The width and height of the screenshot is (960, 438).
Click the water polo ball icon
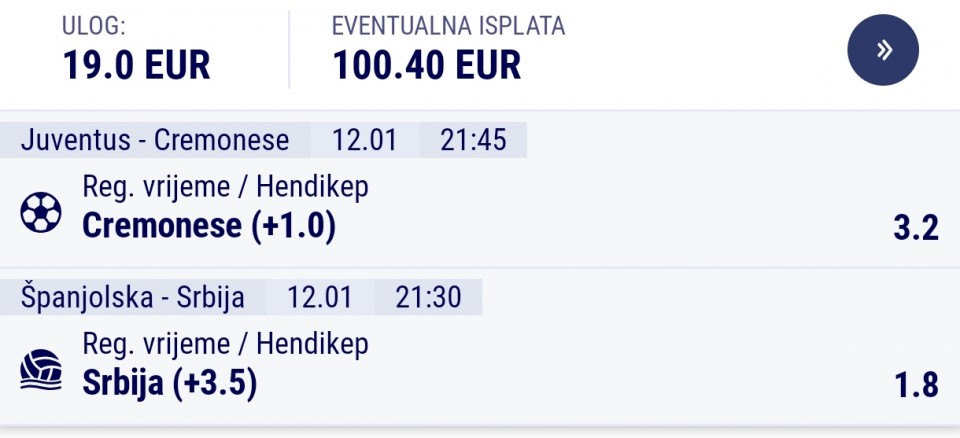coord(41,370)
